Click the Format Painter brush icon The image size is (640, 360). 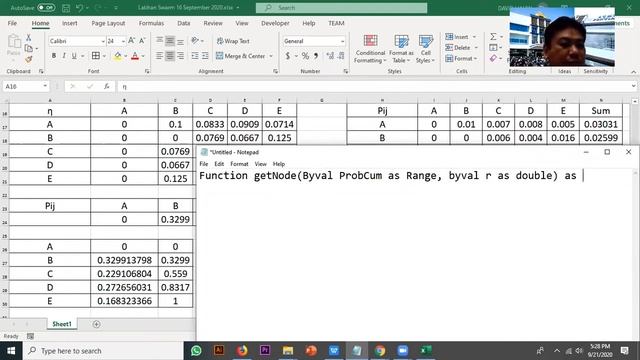(29, 59)
